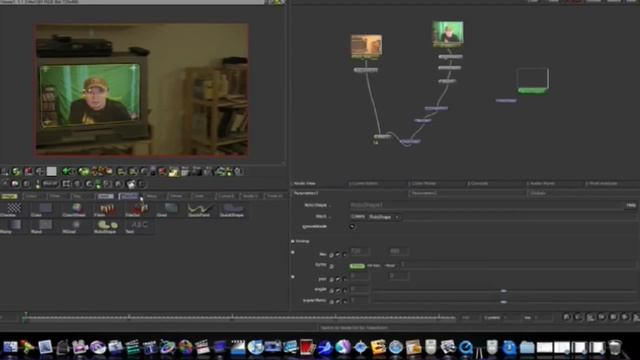Insert a QuickShape node
Viewport: 640px width, 360px height.
[232, 209]
